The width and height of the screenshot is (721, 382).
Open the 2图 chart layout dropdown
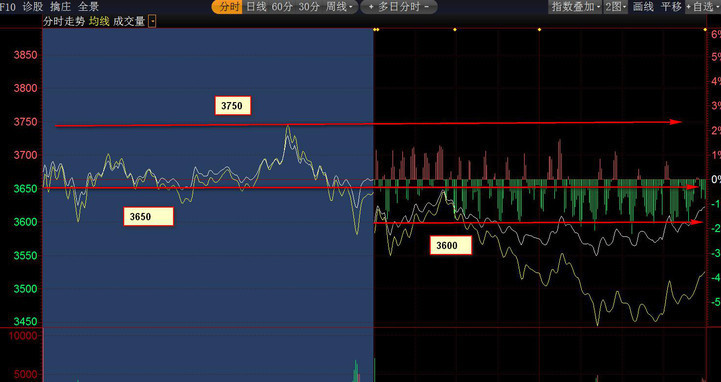(x=616, y=7)
